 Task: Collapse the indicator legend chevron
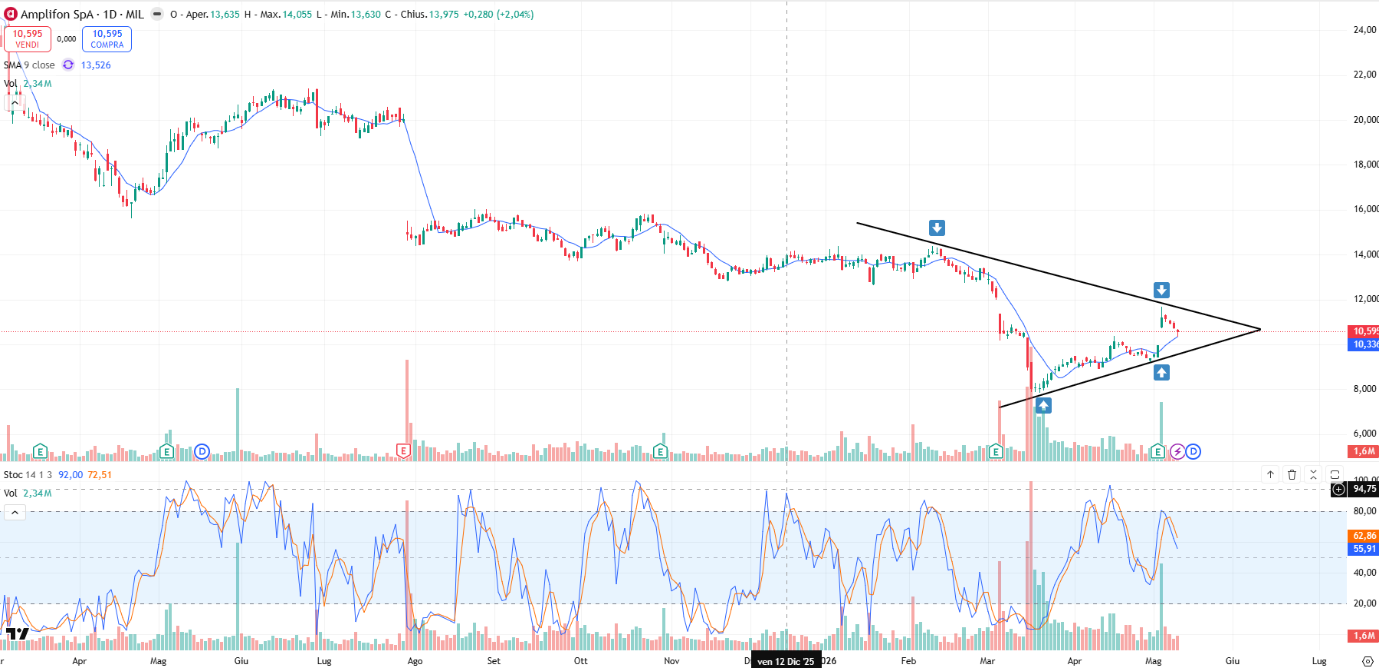[15, 101]
